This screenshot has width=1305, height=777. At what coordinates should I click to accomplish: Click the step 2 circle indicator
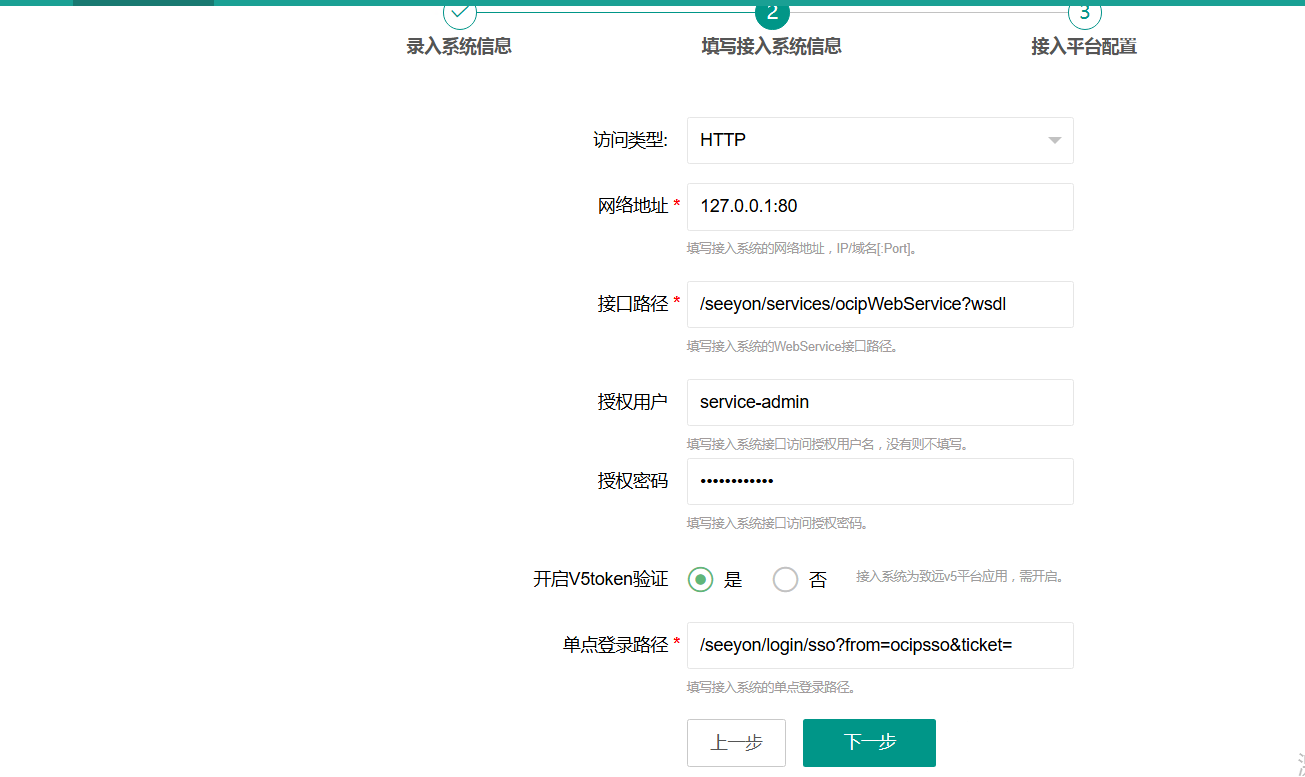click(772, 13)
